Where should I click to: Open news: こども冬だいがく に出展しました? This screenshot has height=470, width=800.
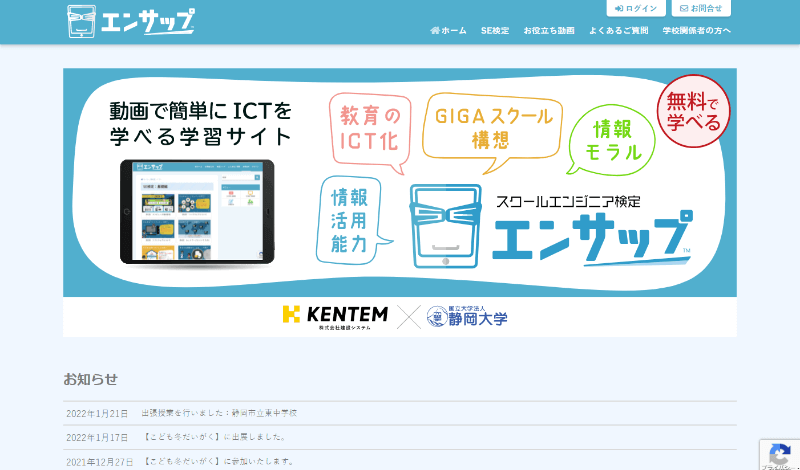[x=214, y=437]
